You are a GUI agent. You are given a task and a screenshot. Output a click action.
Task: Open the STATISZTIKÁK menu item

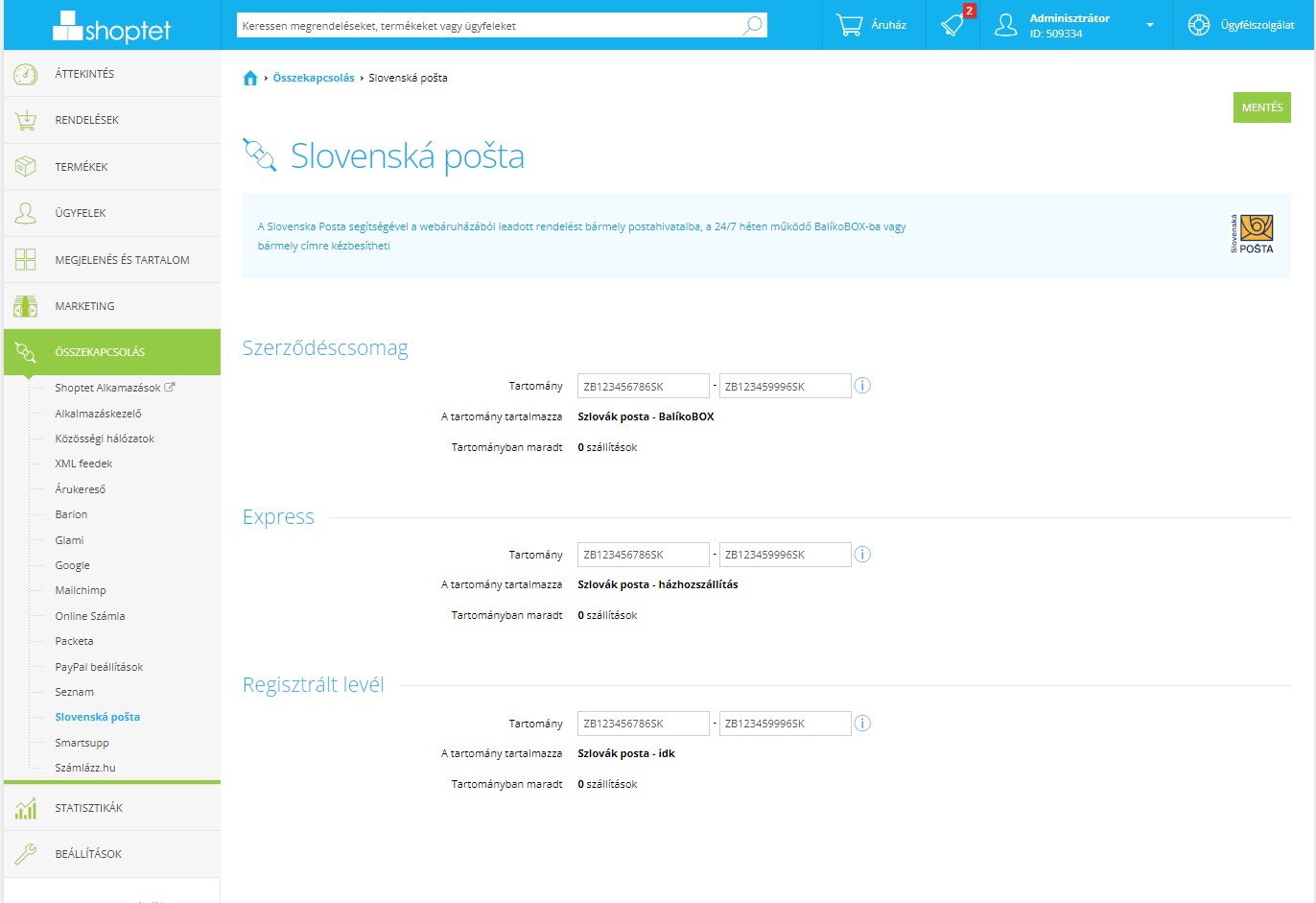pos(111,808)
